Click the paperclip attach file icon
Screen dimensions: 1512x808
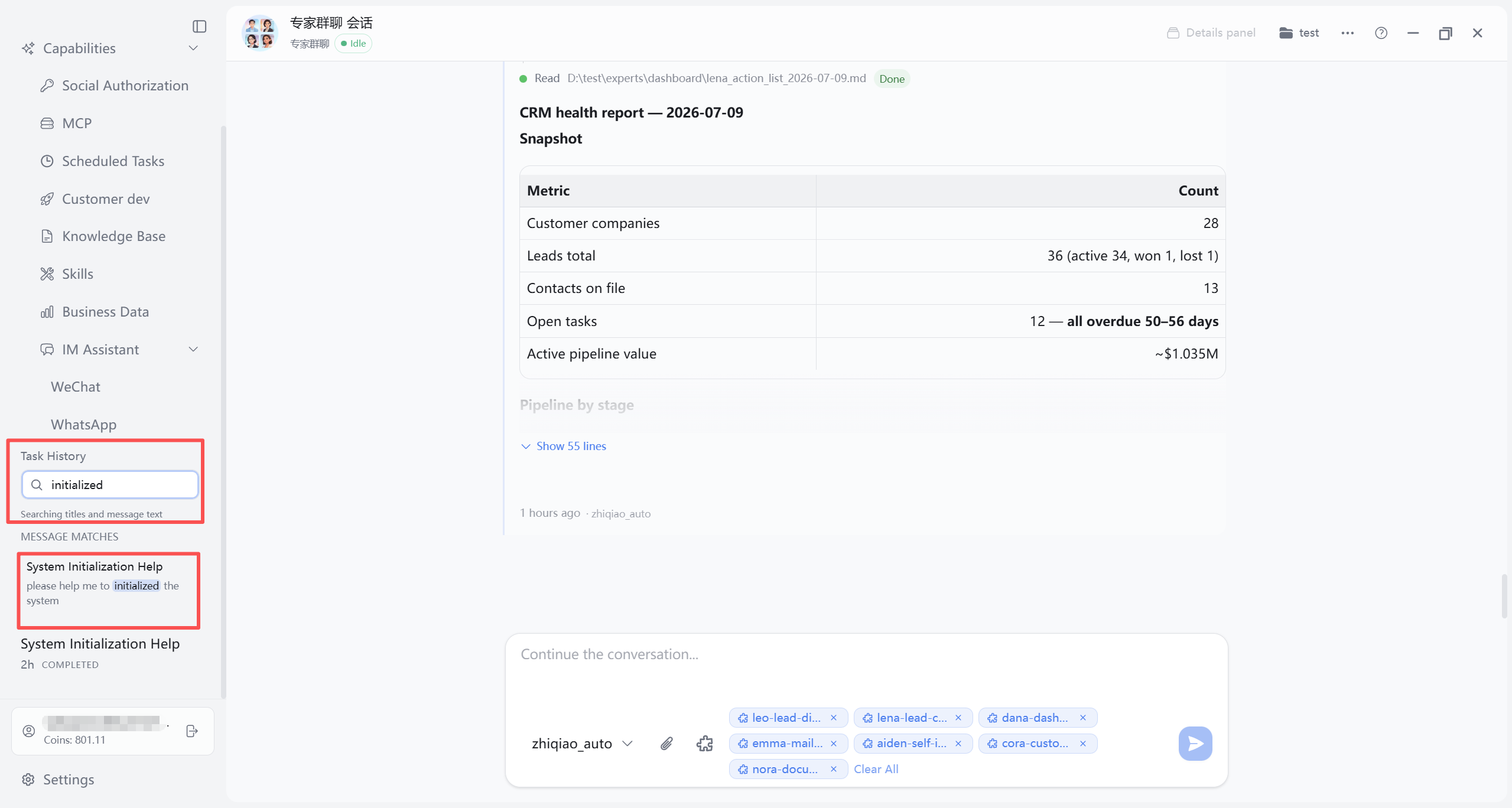pos(666,744)
